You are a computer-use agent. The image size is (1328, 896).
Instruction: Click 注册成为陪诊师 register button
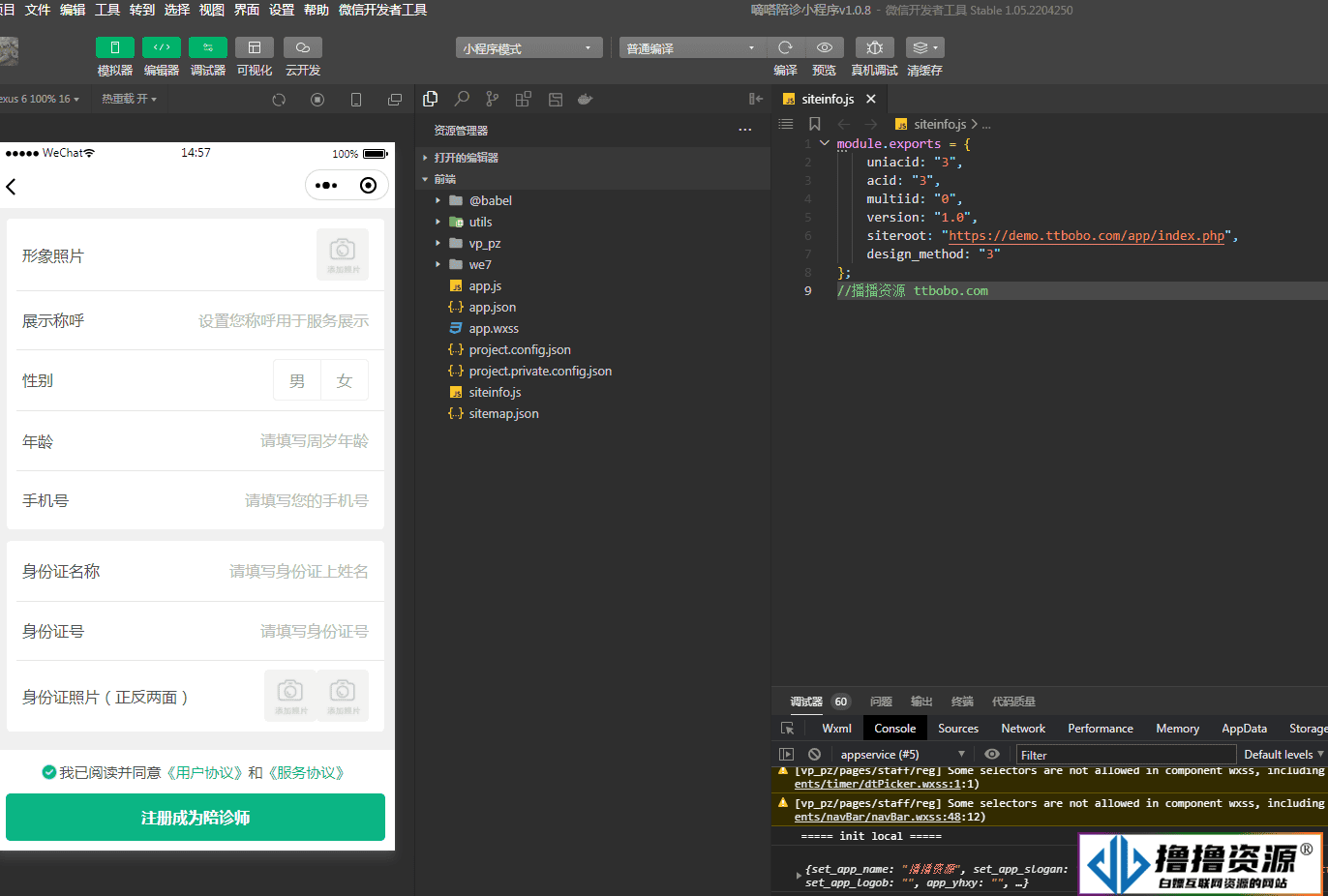coord(196,818)
